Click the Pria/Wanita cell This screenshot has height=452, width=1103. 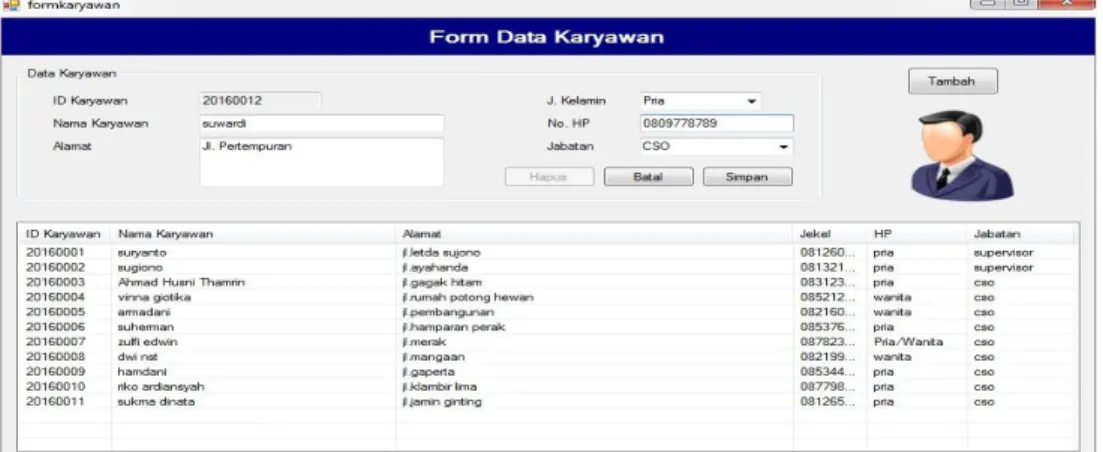click(x=907, y=342)
